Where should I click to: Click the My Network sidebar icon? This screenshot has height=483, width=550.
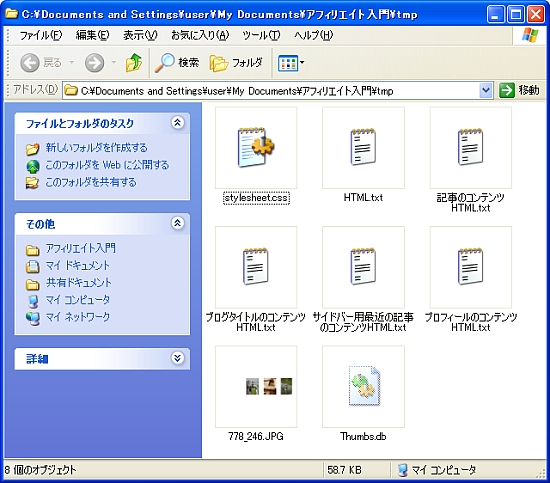33,318
